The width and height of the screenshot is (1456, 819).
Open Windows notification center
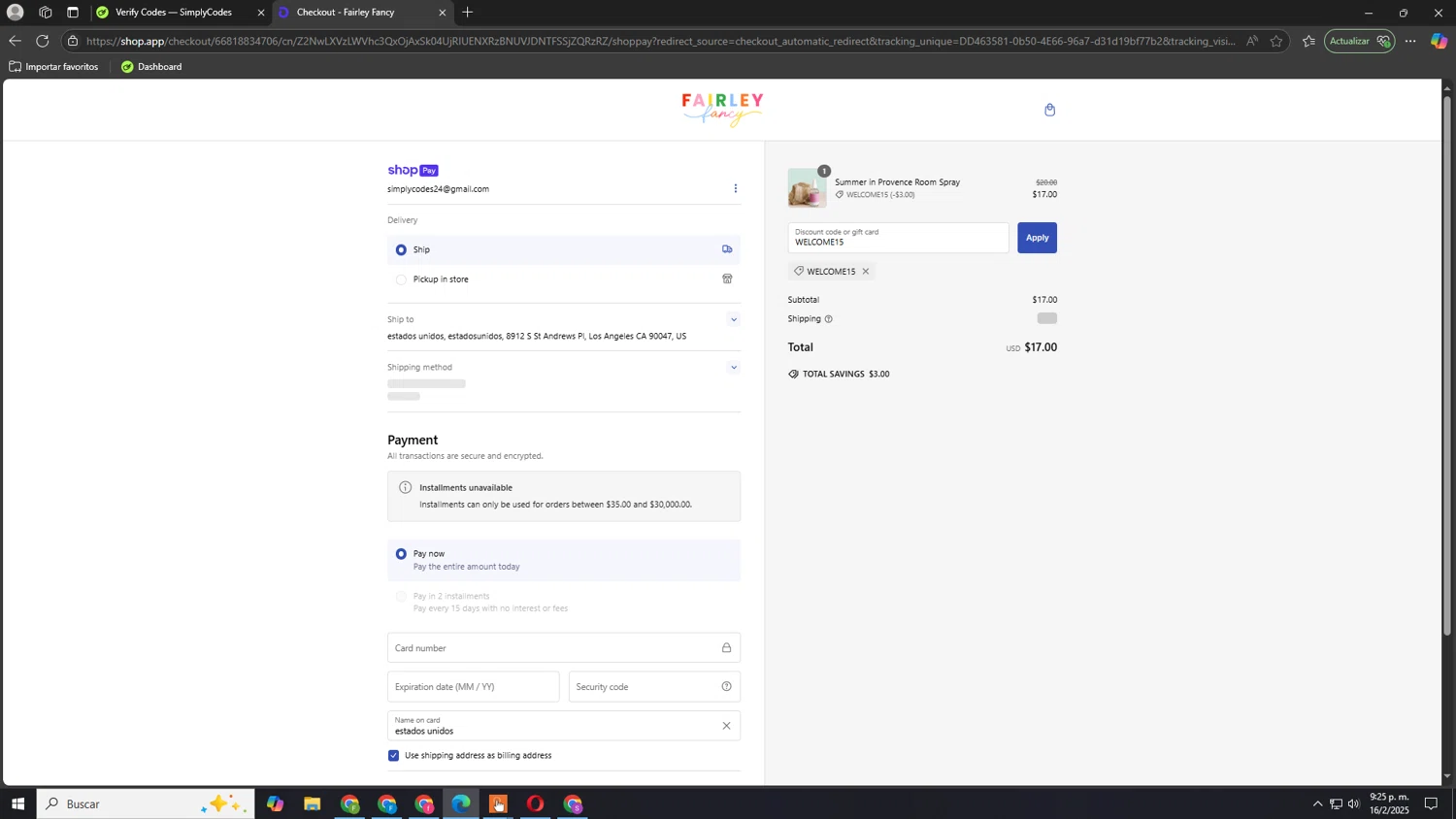click(1431, 803)
